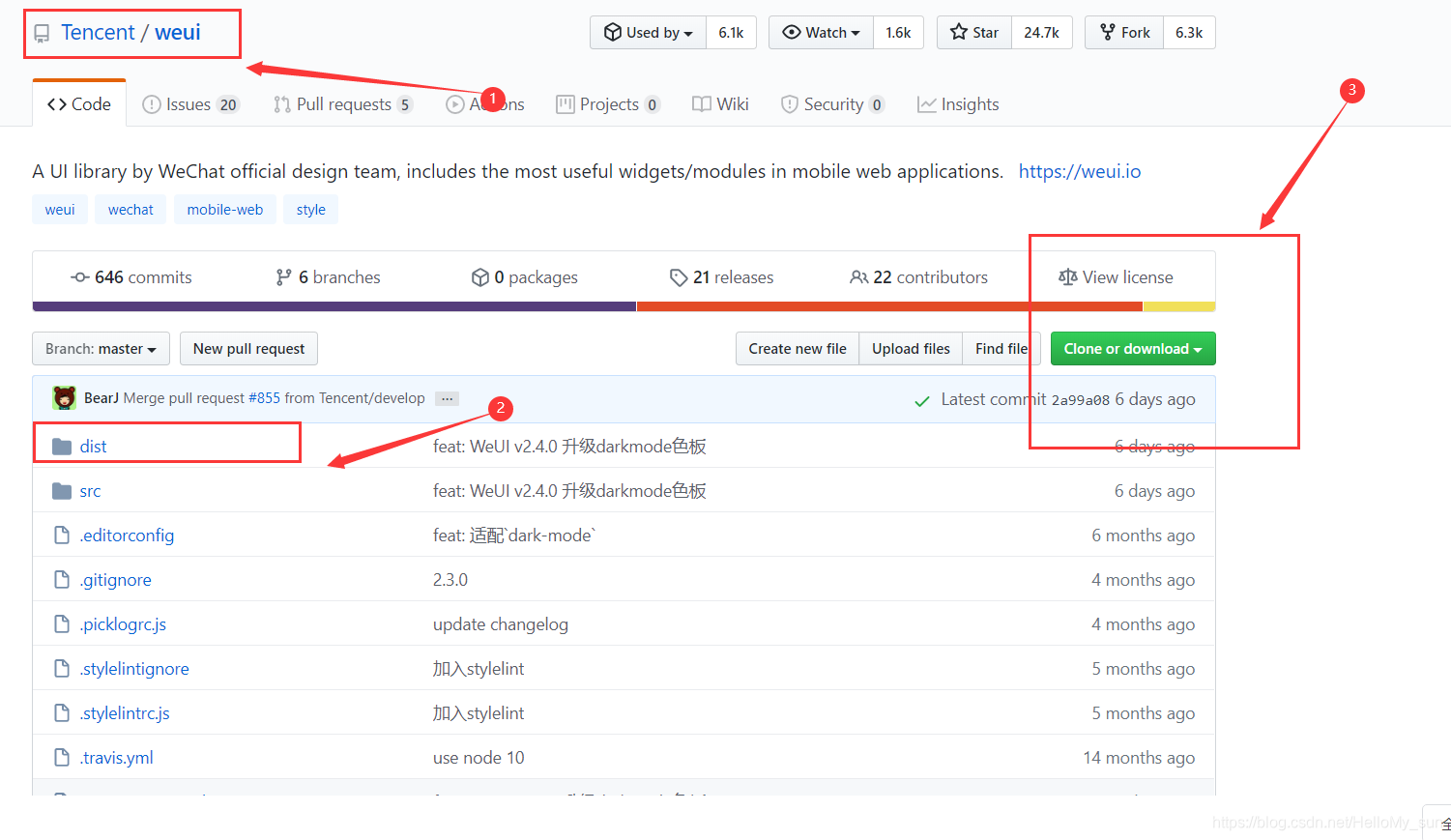Switch to the Code tab

[x=79, y=103]
